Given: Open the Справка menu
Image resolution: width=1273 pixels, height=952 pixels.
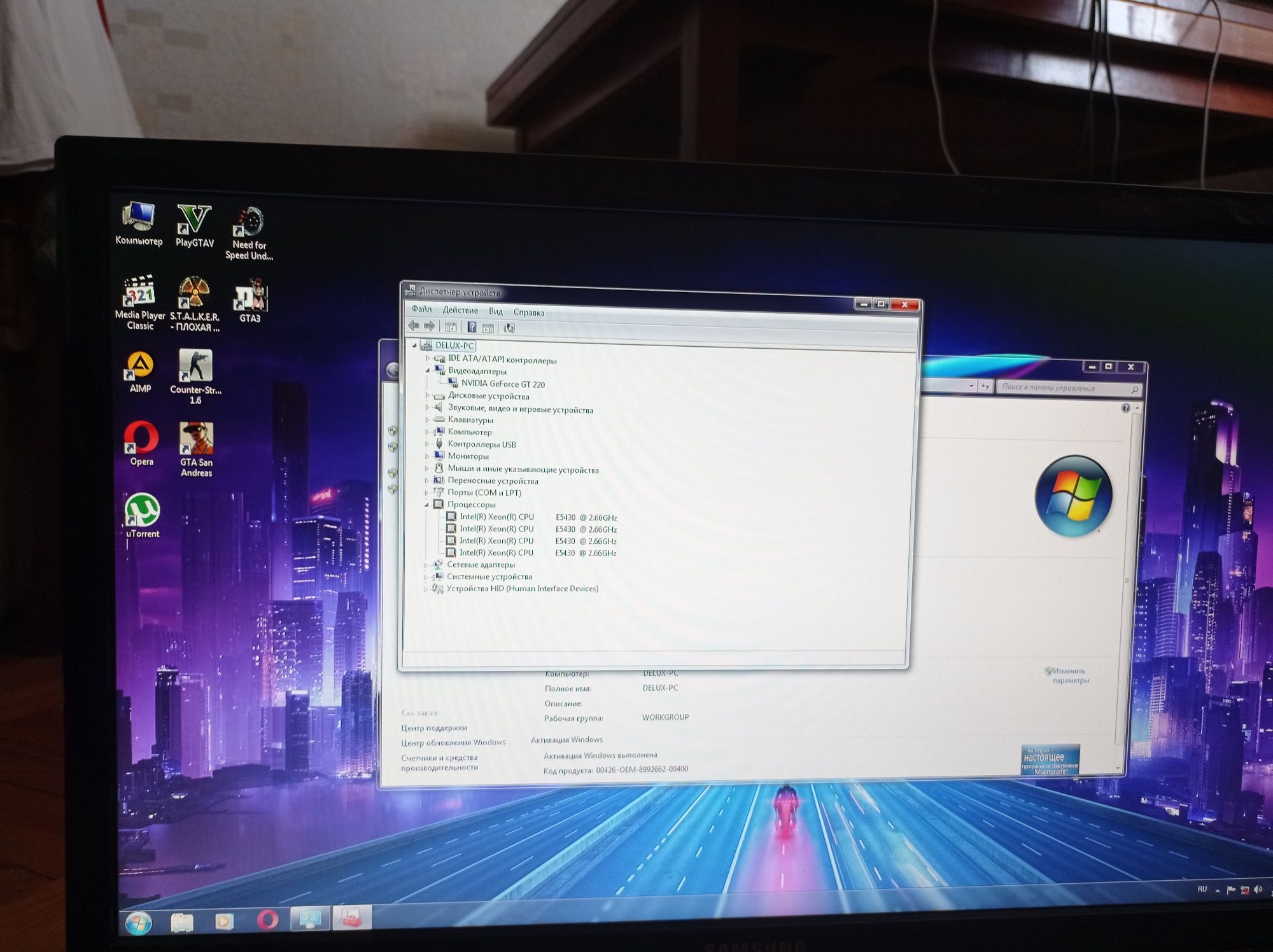Looking at the screenshot, I should [529, 312].
